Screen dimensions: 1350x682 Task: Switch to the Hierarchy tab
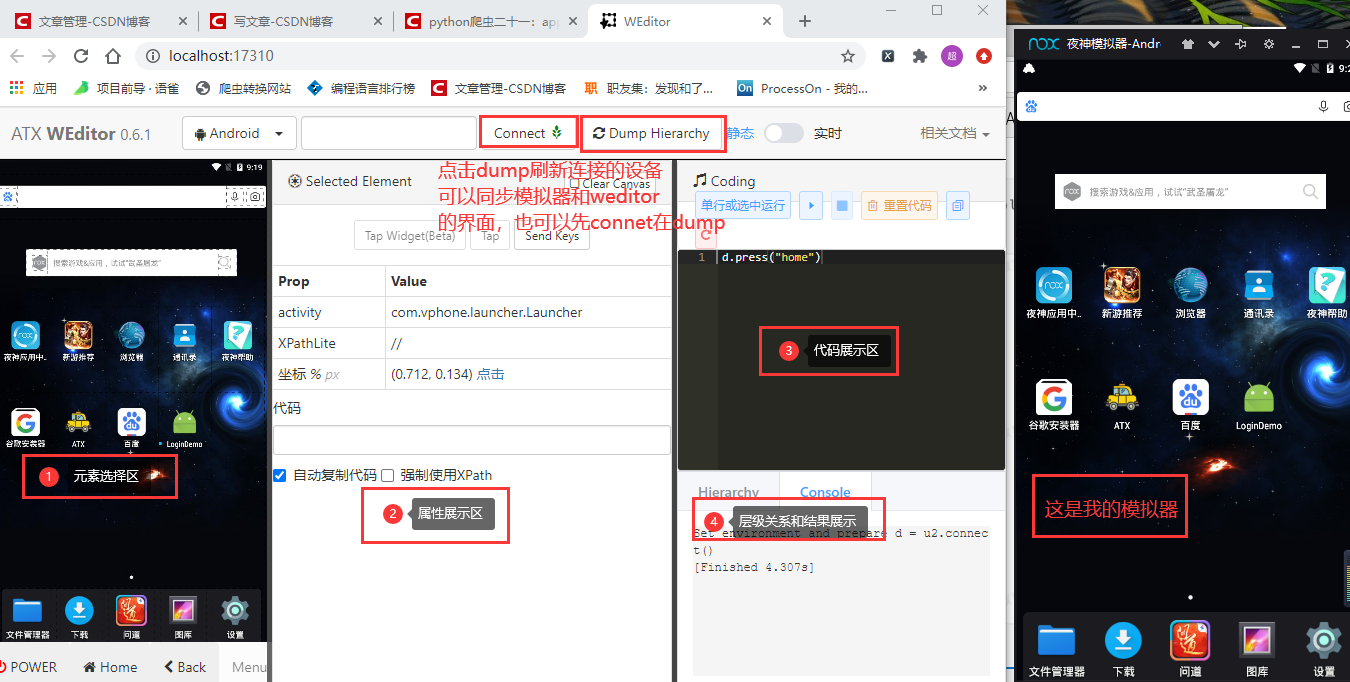[x=728, y=492]
